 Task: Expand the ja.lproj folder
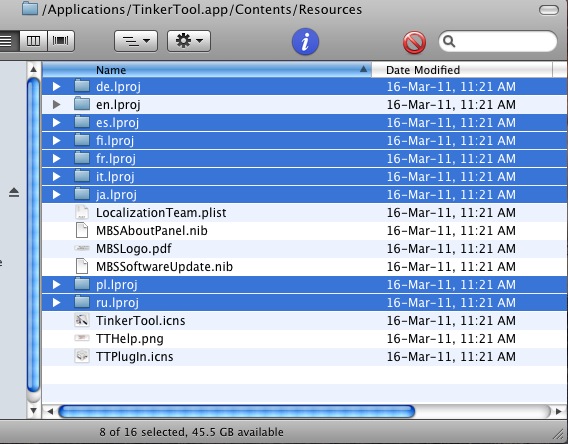point(56,194)
